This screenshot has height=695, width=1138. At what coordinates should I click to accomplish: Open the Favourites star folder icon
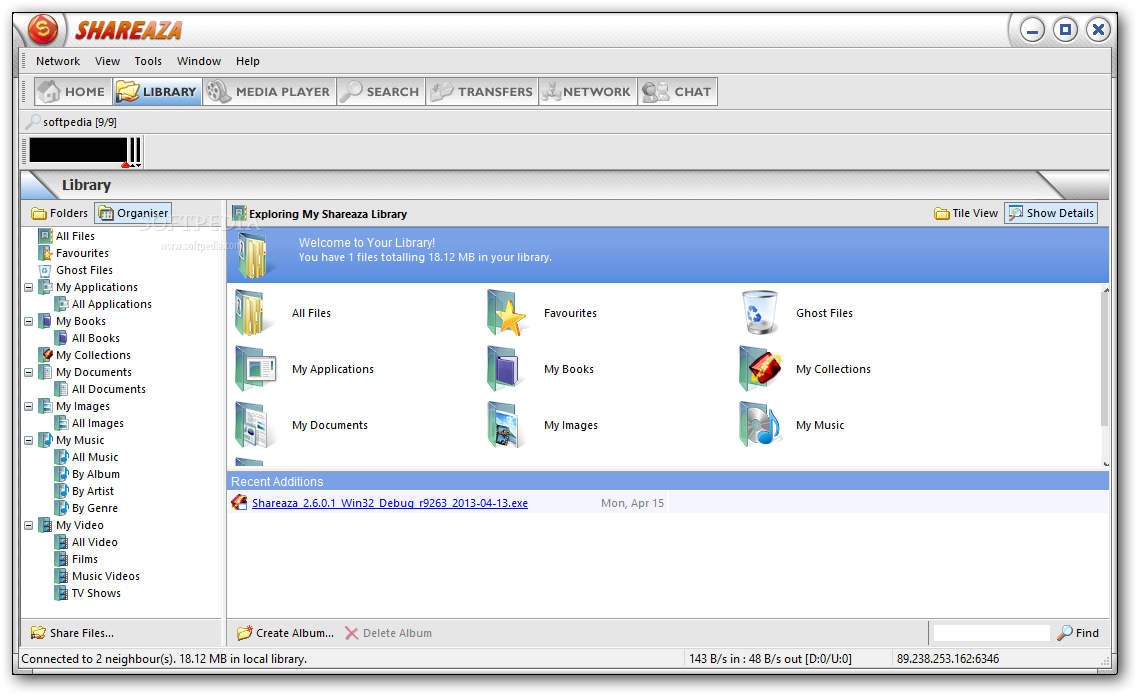[x=506, y=313]
